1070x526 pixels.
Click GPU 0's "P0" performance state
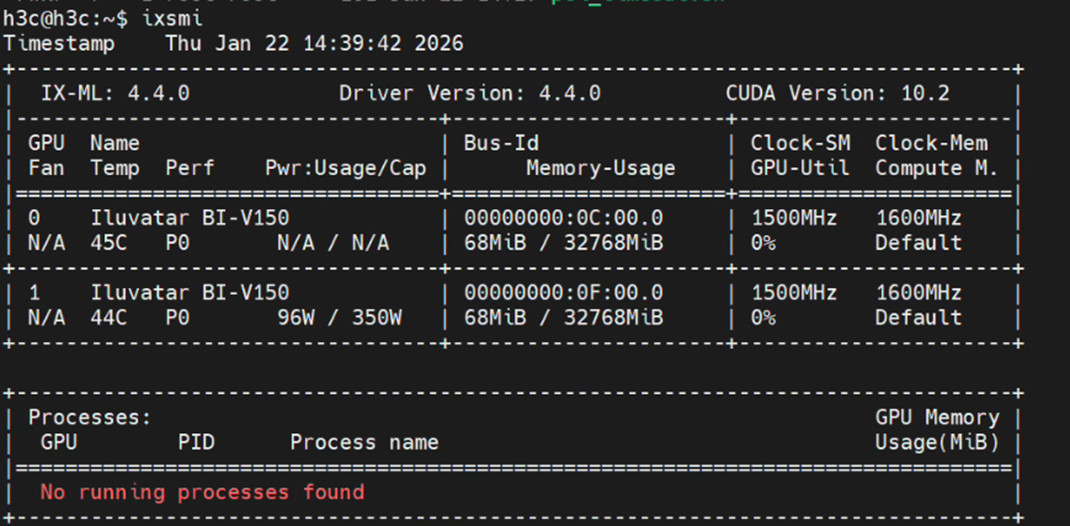tap(177, 244)
